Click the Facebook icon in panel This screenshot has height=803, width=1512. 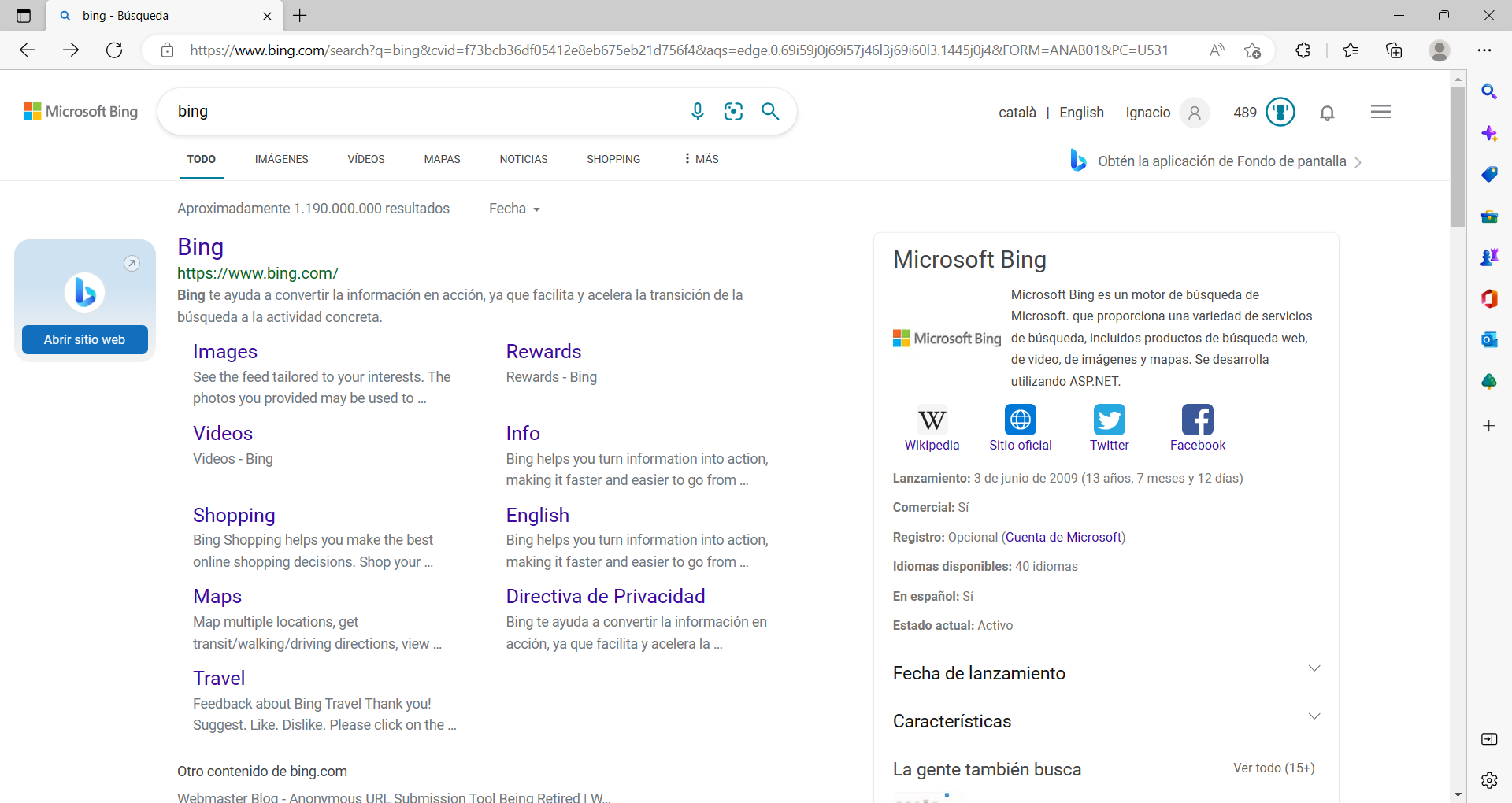[x=1197, y=420]
